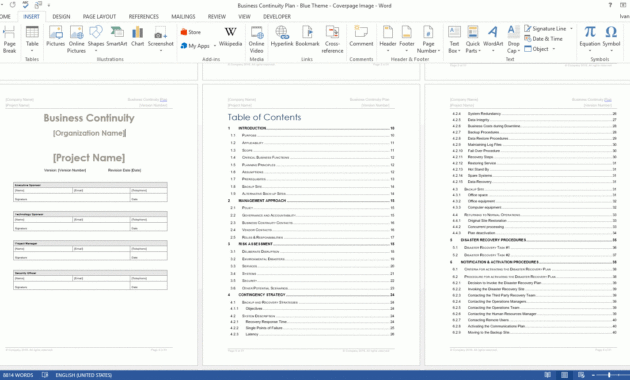Click the [Organization Name] placeholder
630x380 pixels.
(89, 133)
